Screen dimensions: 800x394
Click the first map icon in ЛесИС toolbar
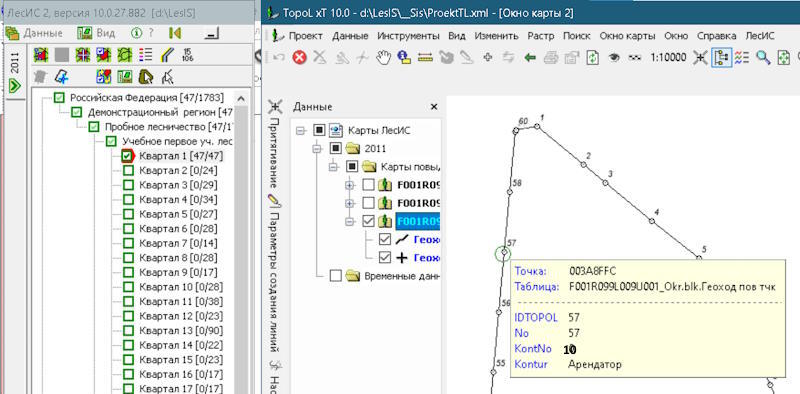40,54
